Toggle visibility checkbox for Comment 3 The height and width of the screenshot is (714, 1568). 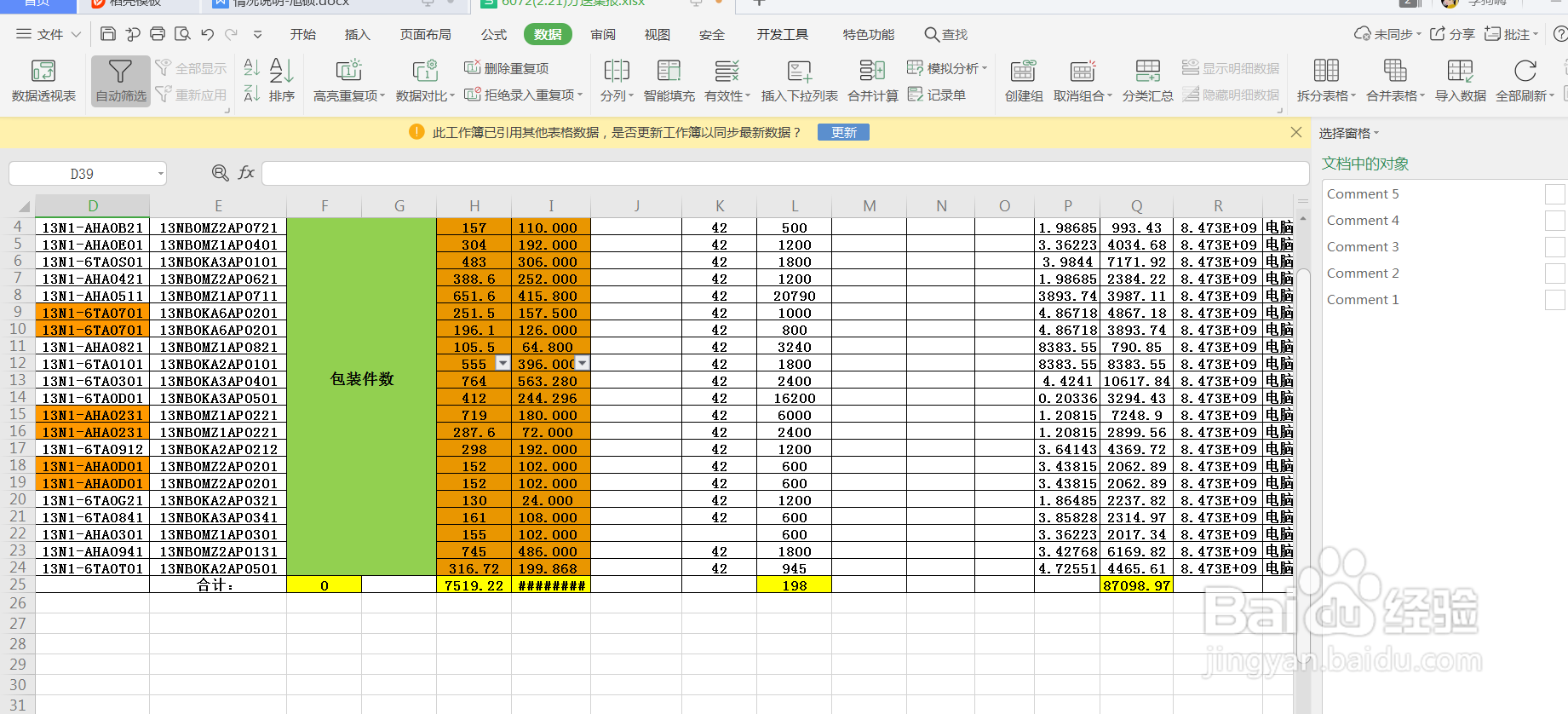[1554, 247]
